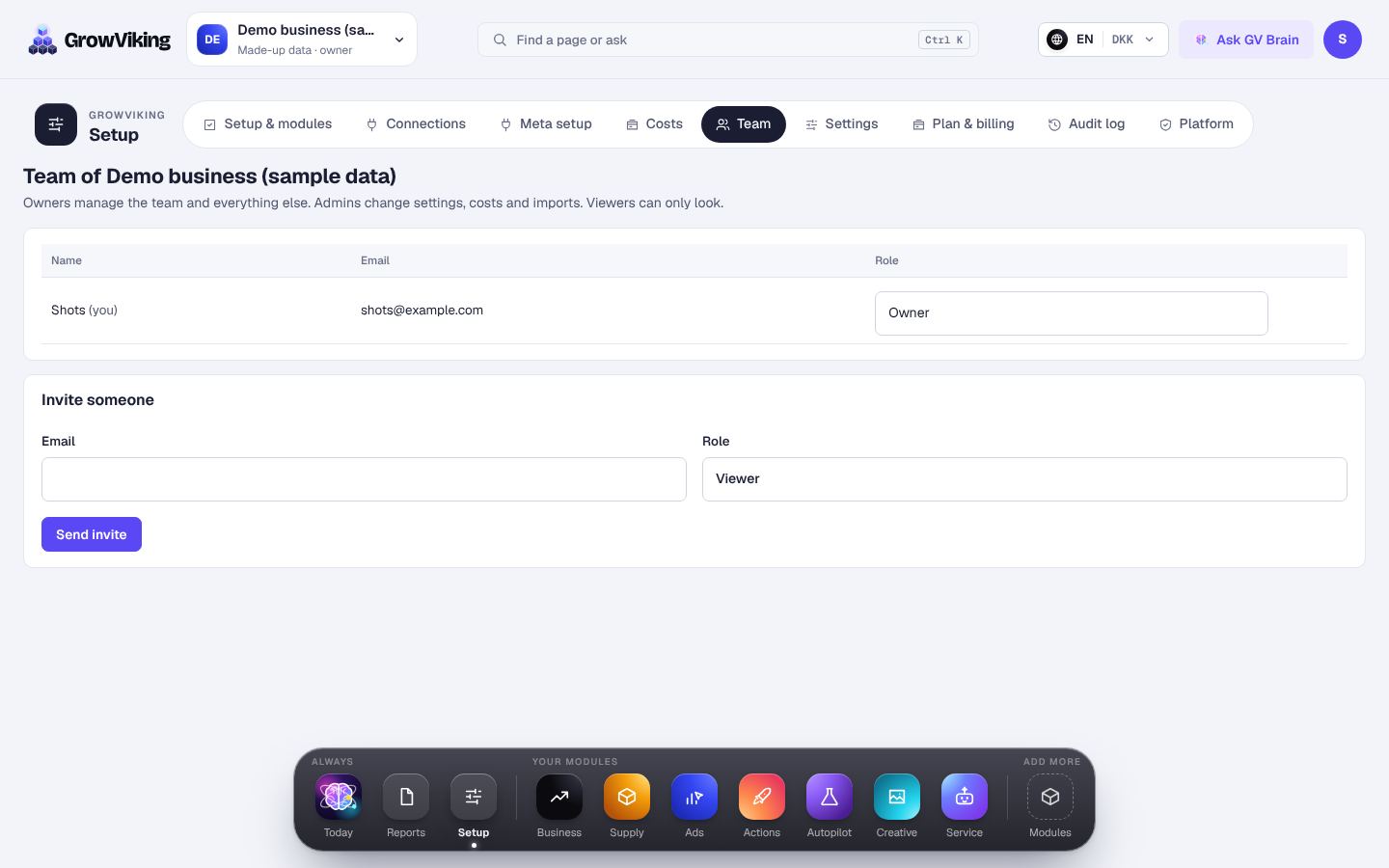Open the Creative module icon
The width and height of the screenshot is (1389, 868).
[x=897, y=797]
